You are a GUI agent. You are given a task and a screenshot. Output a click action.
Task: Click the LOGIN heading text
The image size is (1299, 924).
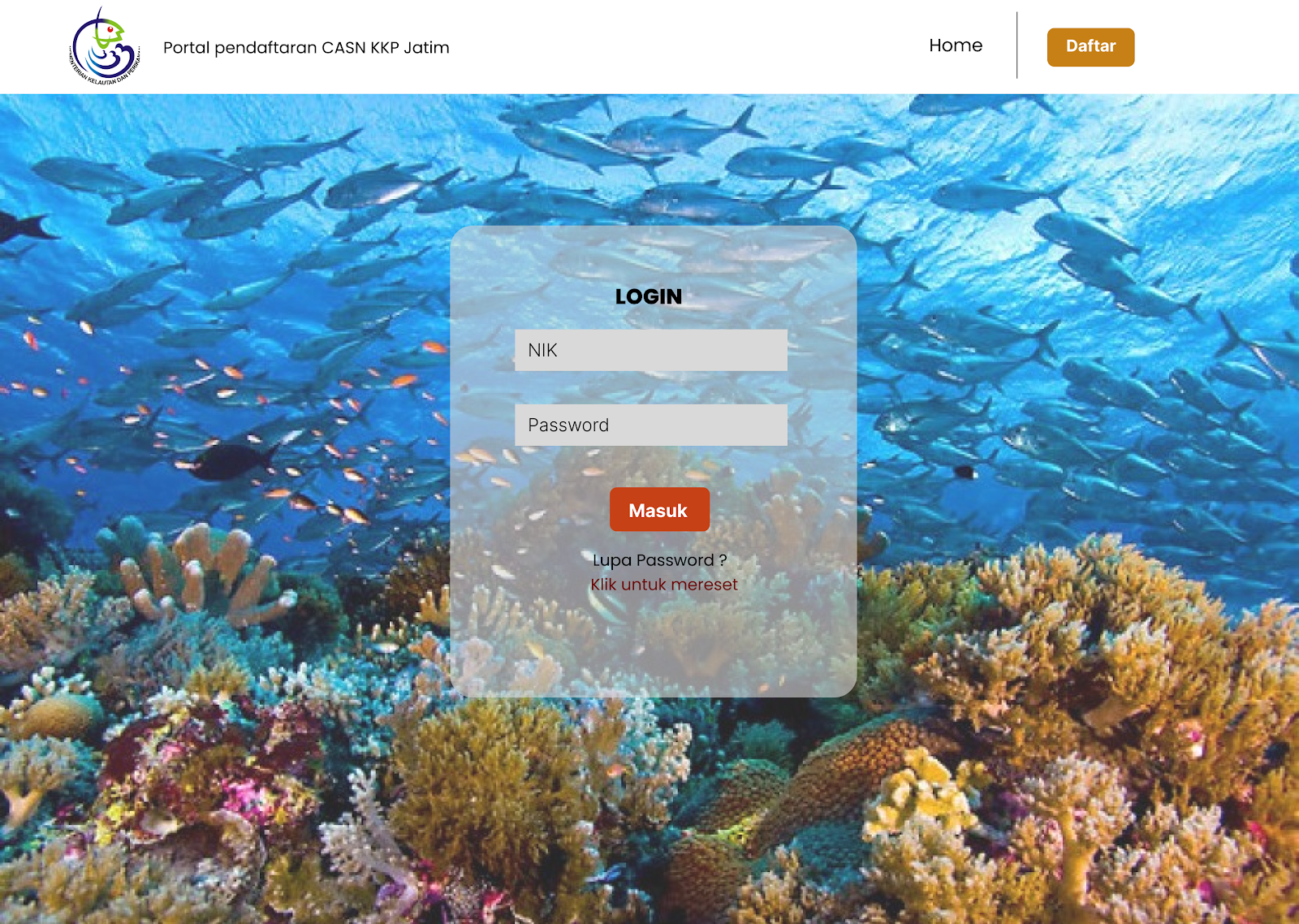(649, 296)
